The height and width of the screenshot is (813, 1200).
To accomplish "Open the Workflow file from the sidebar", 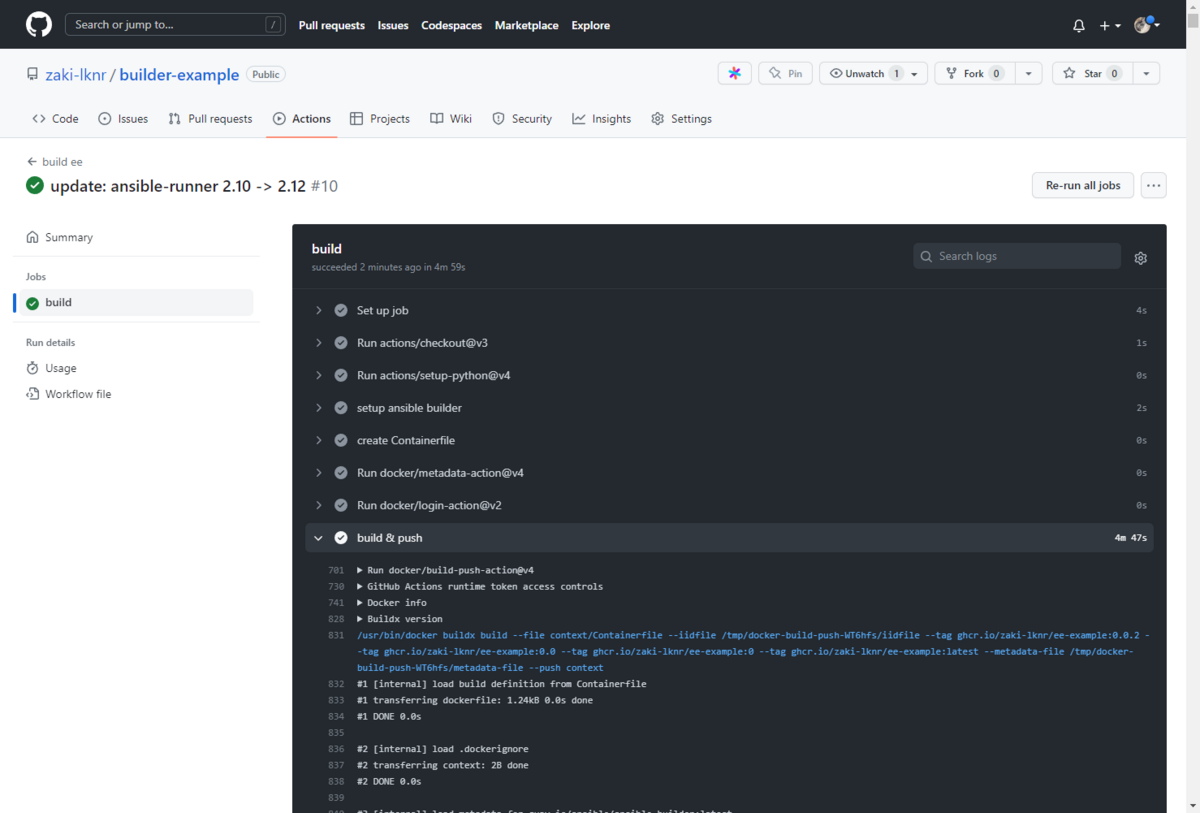I will tap(77, 393).
